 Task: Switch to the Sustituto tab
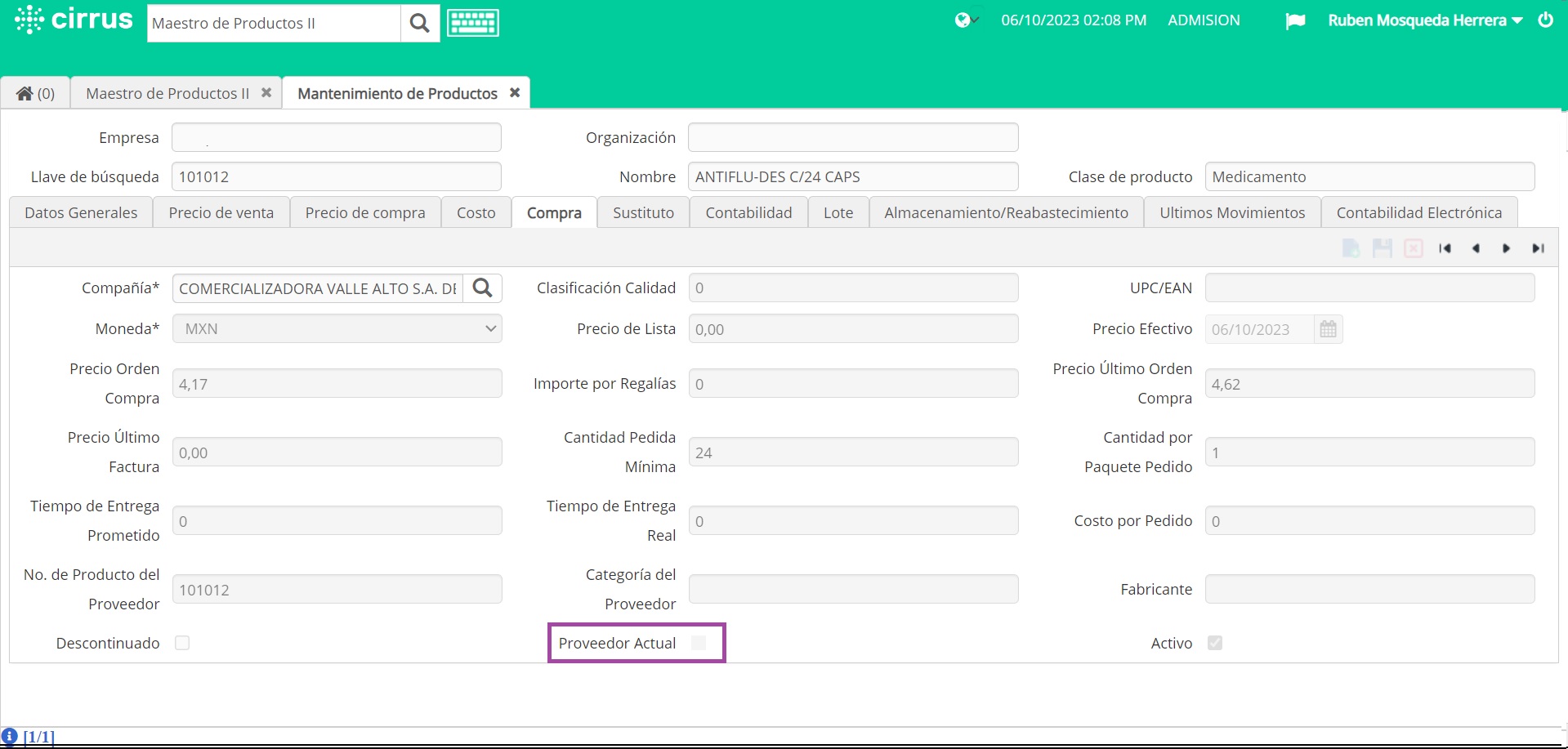[x=642, y=212]
